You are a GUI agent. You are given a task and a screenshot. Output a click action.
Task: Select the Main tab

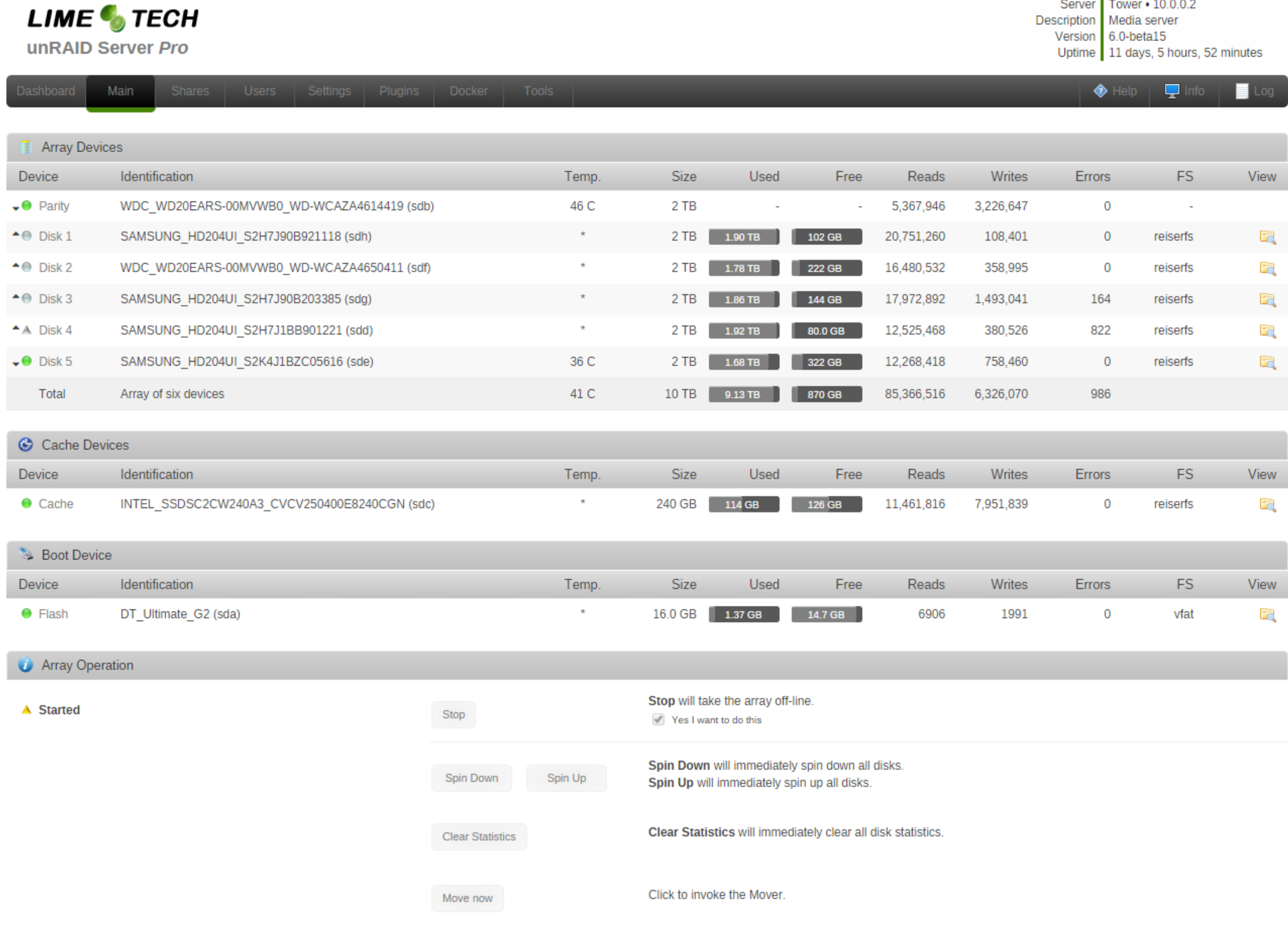coord(120,92)
